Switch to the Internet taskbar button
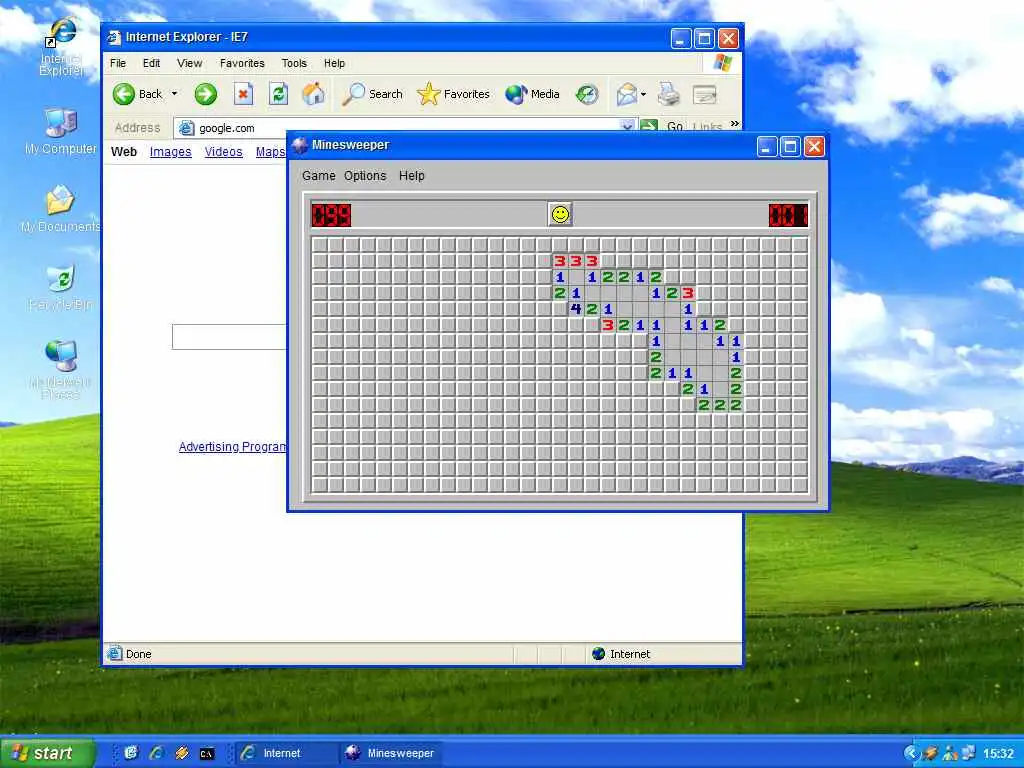 [286, 753]
